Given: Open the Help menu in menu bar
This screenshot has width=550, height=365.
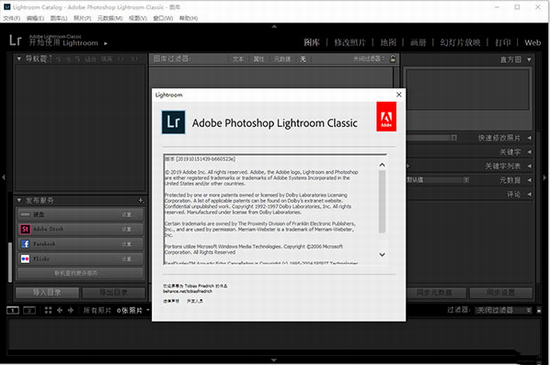Looking at the screenshot, I should [188, 18].
